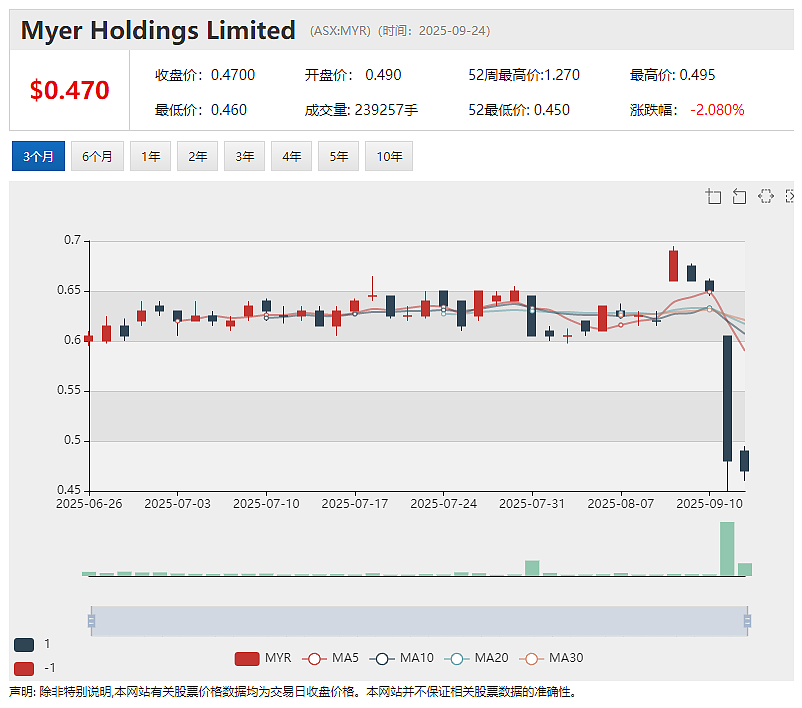Viewport: 802px width, 708px height.
Task: Click x-axis label 2025-07-17
Action: (355, 504)
